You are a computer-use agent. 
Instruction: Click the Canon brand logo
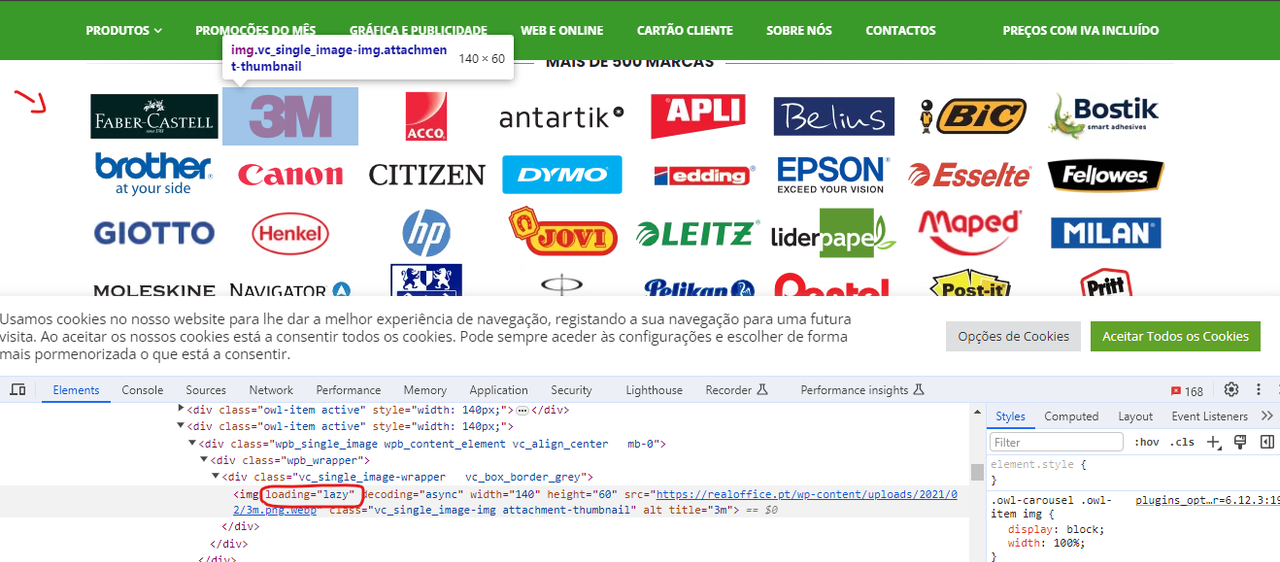290,176
